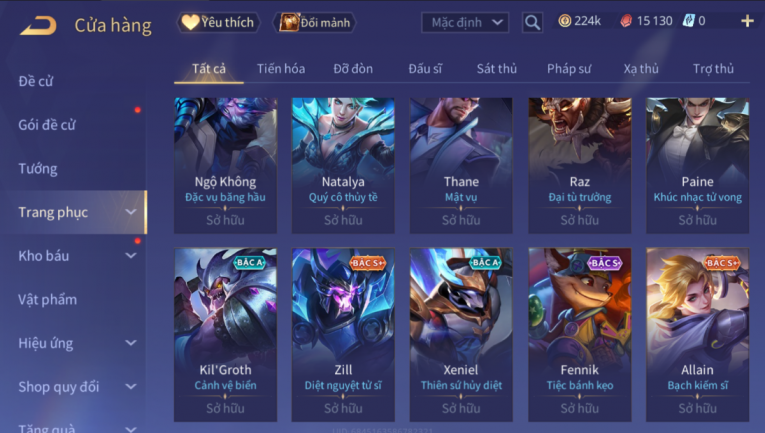
Task: Tap the gold coin balance icon
Action: tap(564, 21)
